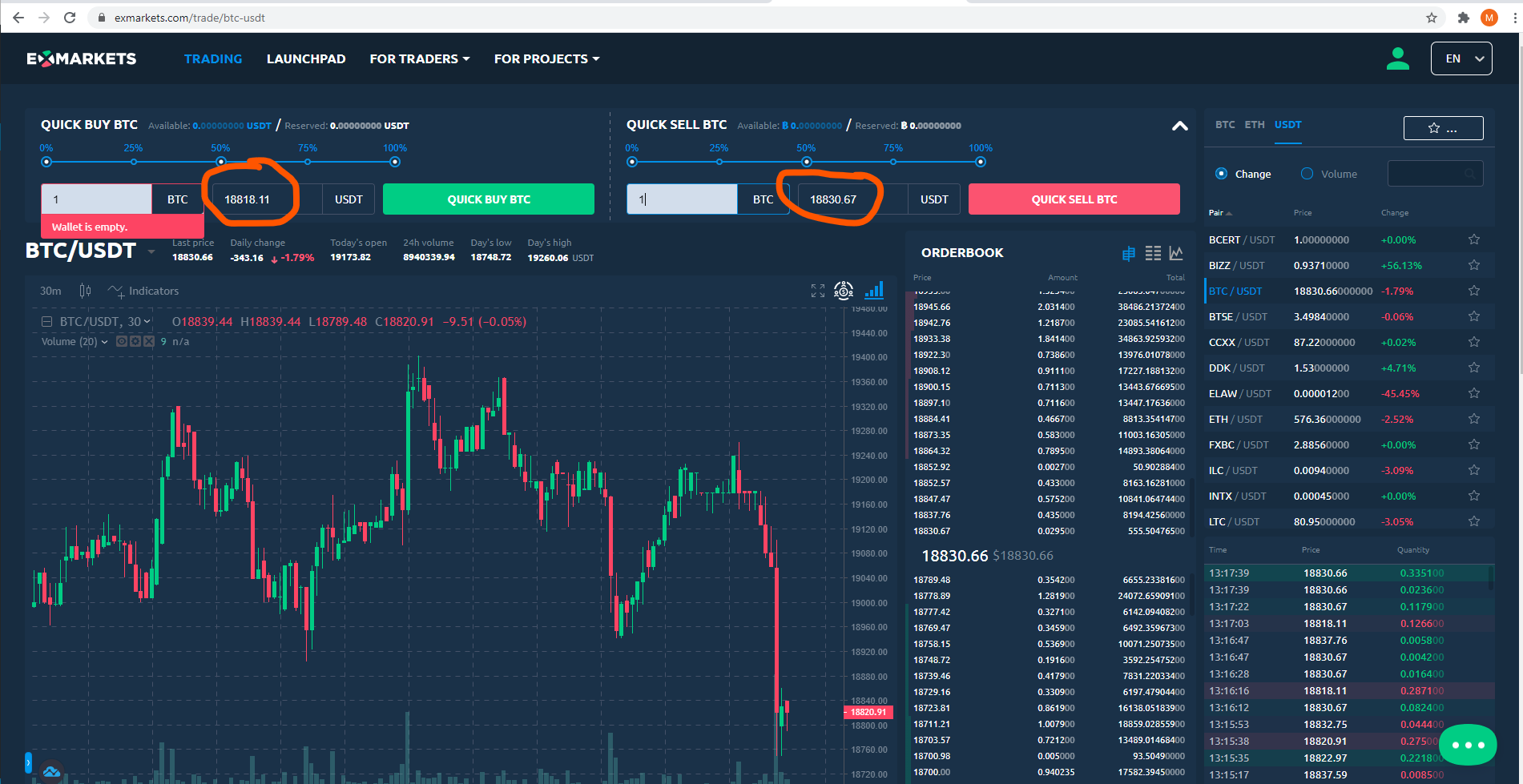Favorite the BIZZ / USDT pair
Viewport: 1523px width, 784px height.
1473,265
